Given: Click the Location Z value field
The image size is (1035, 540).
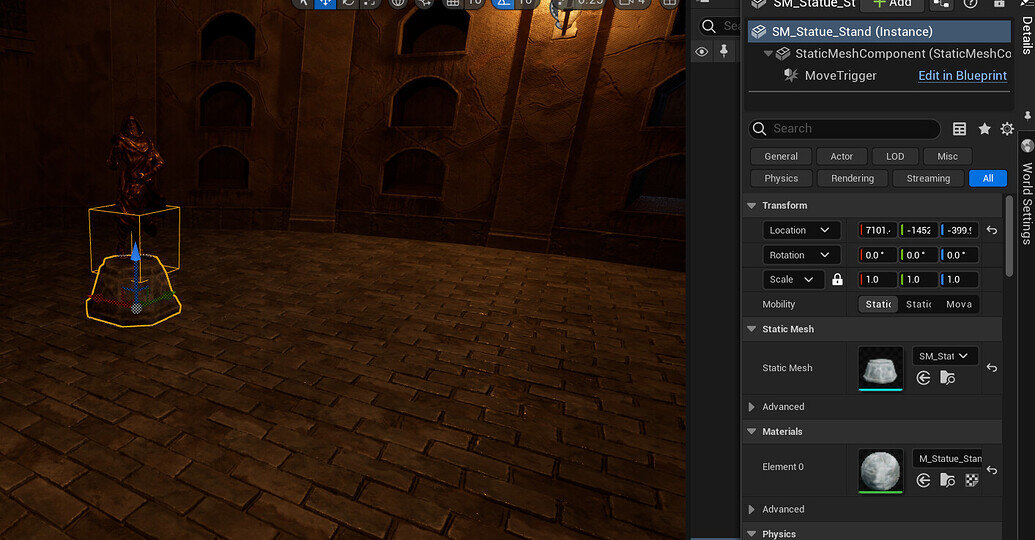Looking at the screenshot, I should [x=959, y=230].
